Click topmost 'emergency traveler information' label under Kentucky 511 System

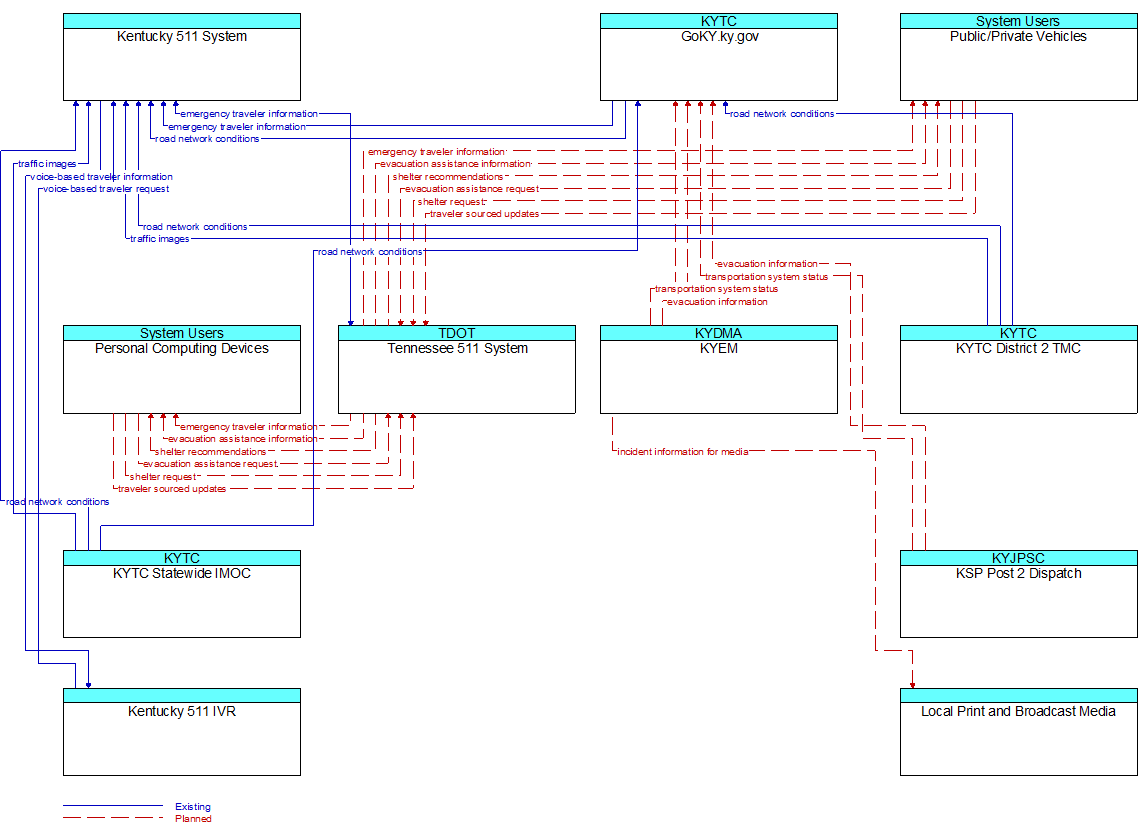249,114
